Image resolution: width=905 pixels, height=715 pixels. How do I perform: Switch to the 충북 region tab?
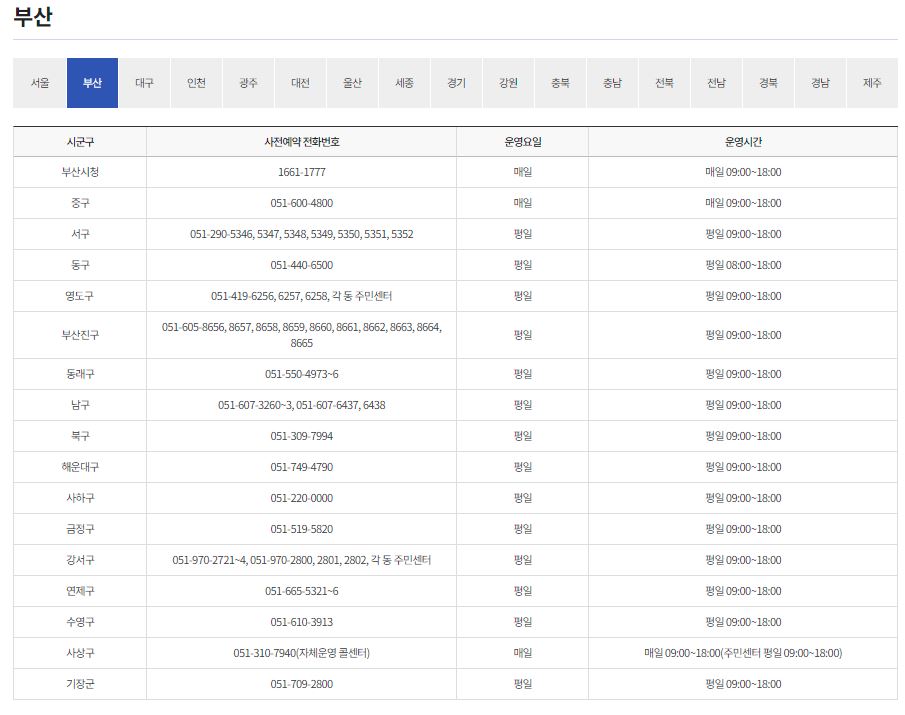(x=559, y=83)
